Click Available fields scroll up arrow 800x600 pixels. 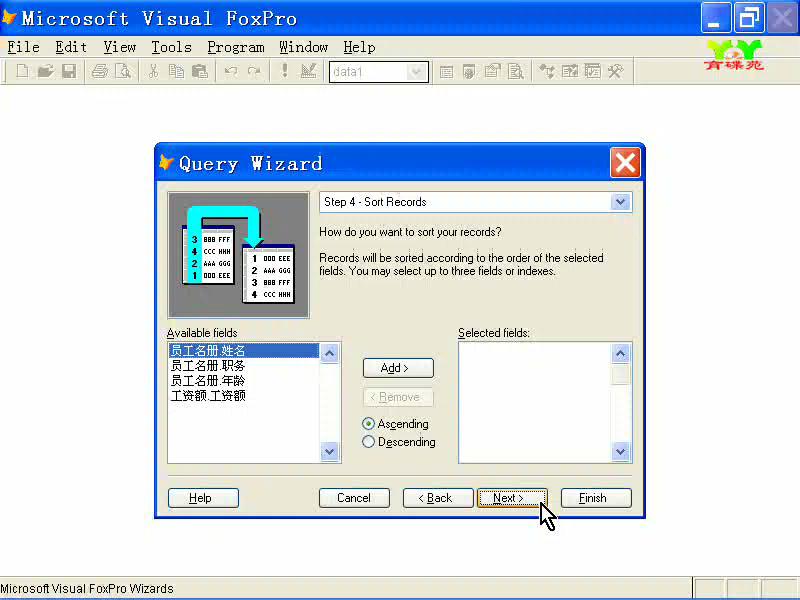tap(330, 353)
